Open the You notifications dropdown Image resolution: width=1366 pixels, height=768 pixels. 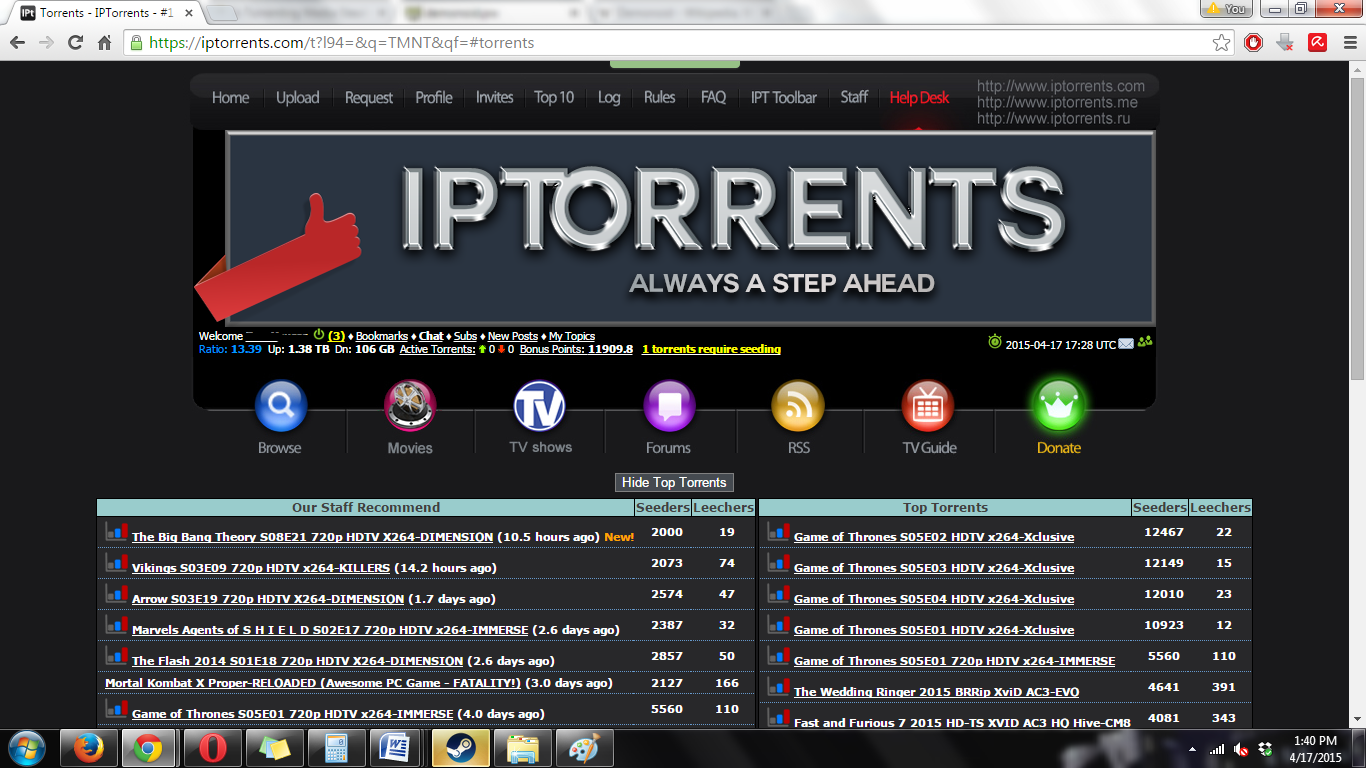(1227, 8)
